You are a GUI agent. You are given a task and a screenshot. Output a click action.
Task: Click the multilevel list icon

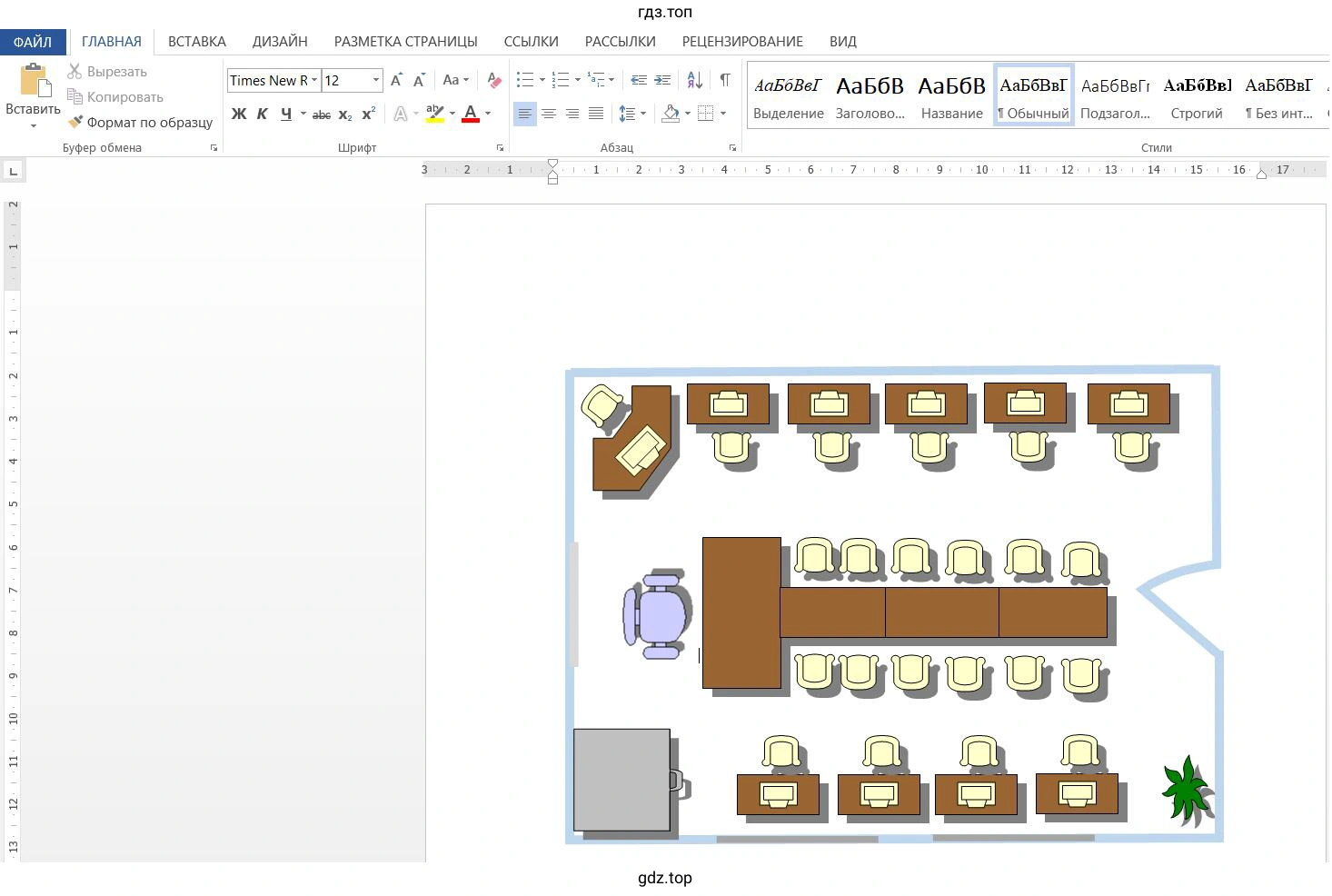tap(596, 80)
